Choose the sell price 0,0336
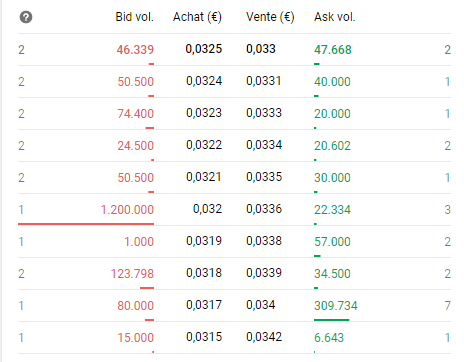464x362 pixels. click(264, 209)
